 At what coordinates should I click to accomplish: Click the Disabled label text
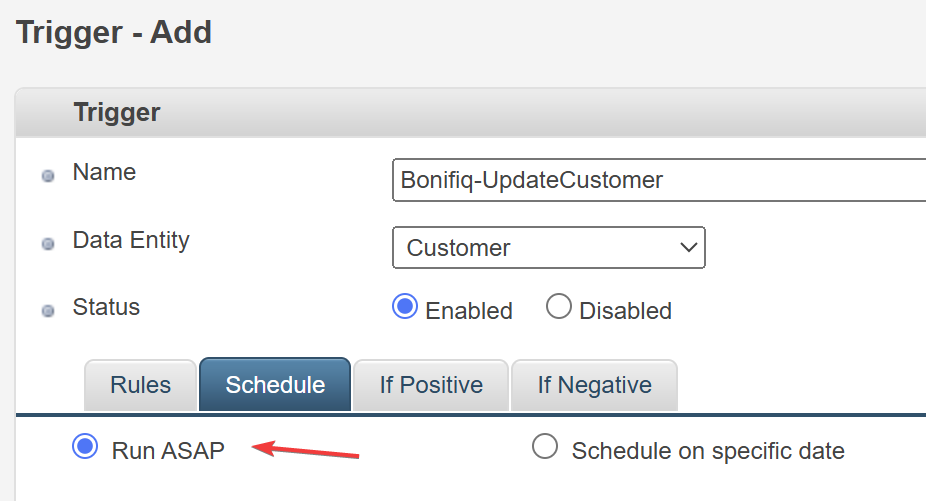pyautogui.click(x=625, y=311)
